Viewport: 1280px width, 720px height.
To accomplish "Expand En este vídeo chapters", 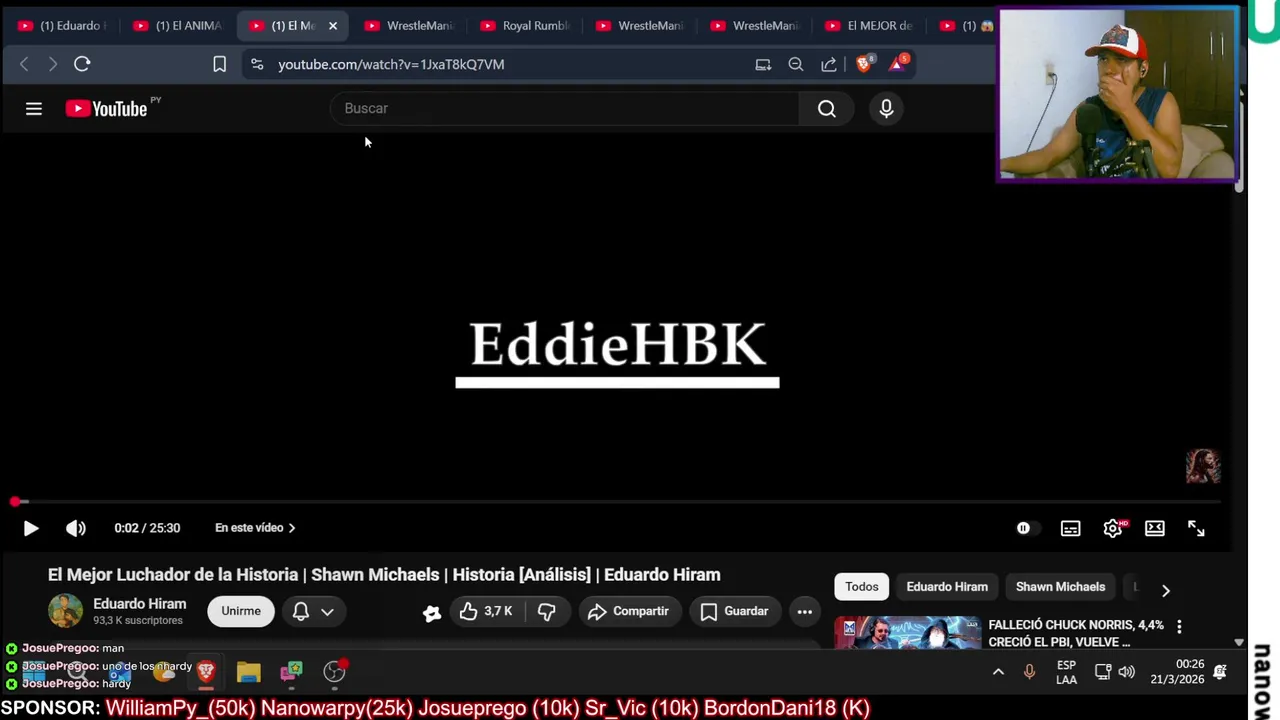I will (x=255, y=528).
